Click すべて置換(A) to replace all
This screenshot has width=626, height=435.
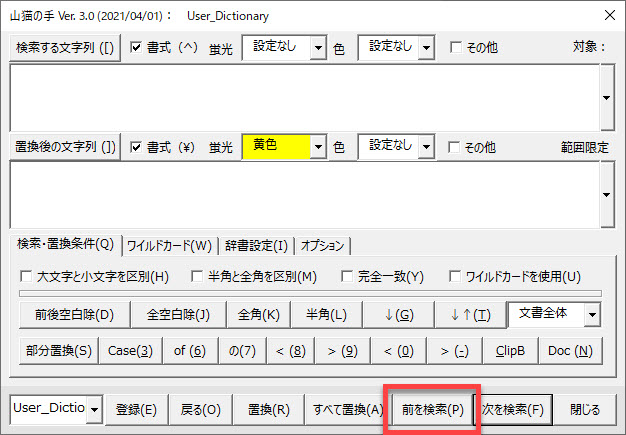[x=347, y=409]
